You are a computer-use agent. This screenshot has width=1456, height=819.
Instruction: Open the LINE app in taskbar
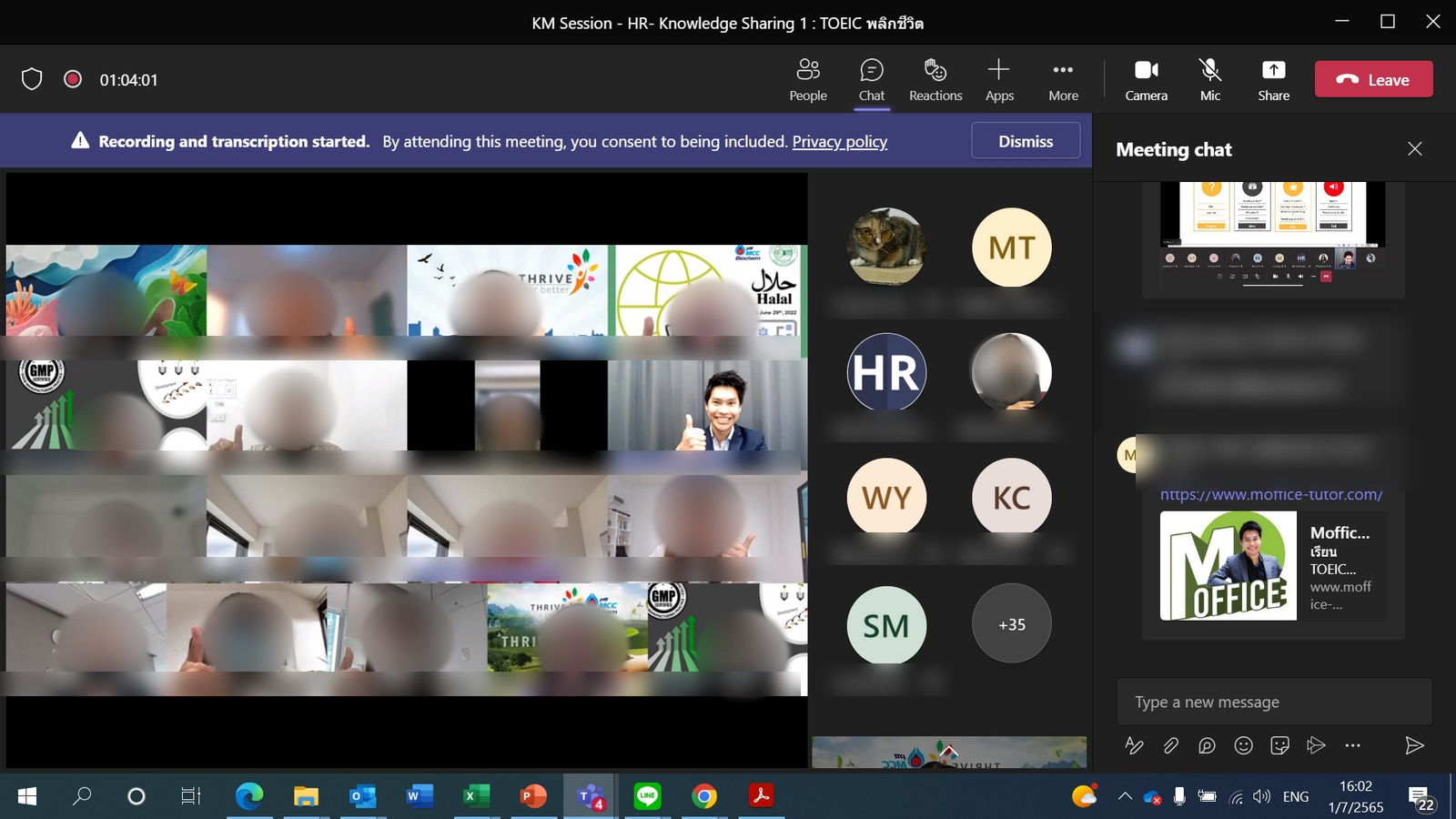[647, 796]
